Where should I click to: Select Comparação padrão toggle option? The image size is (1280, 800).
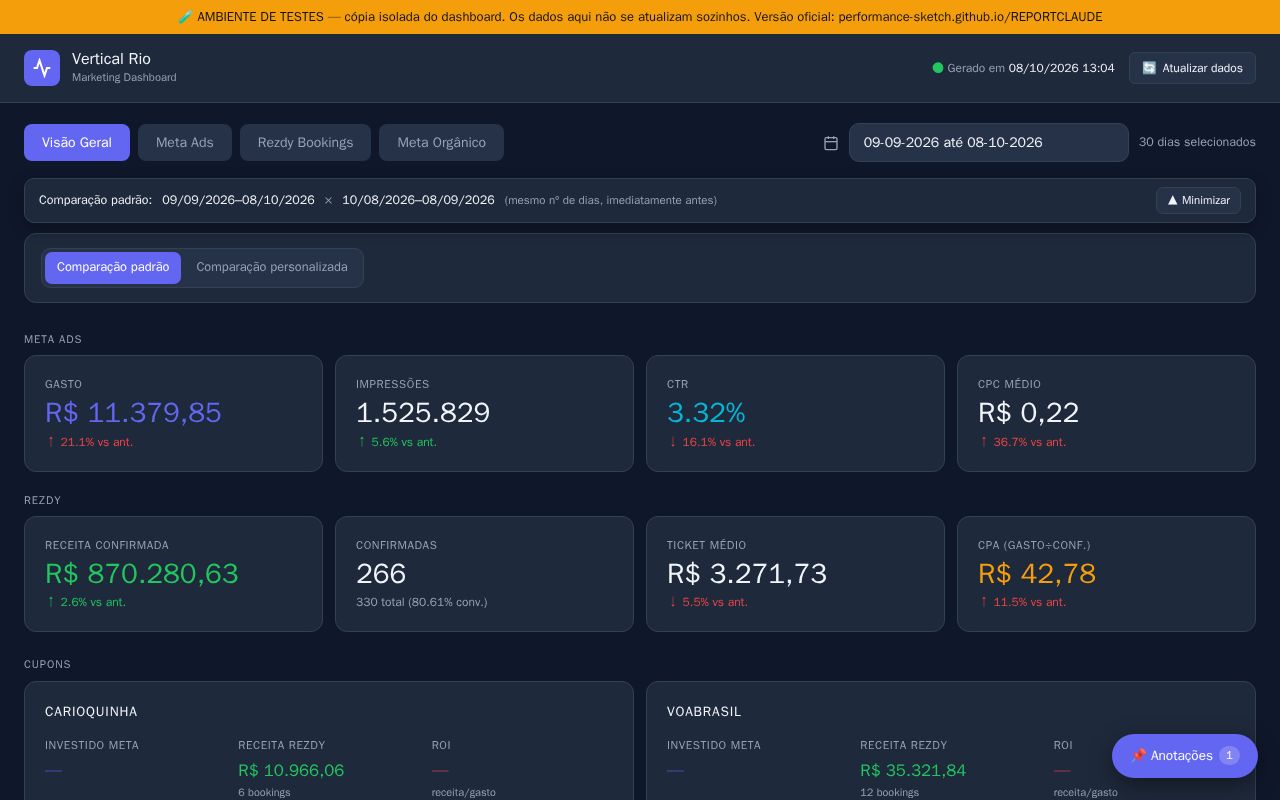pos(113,268)
